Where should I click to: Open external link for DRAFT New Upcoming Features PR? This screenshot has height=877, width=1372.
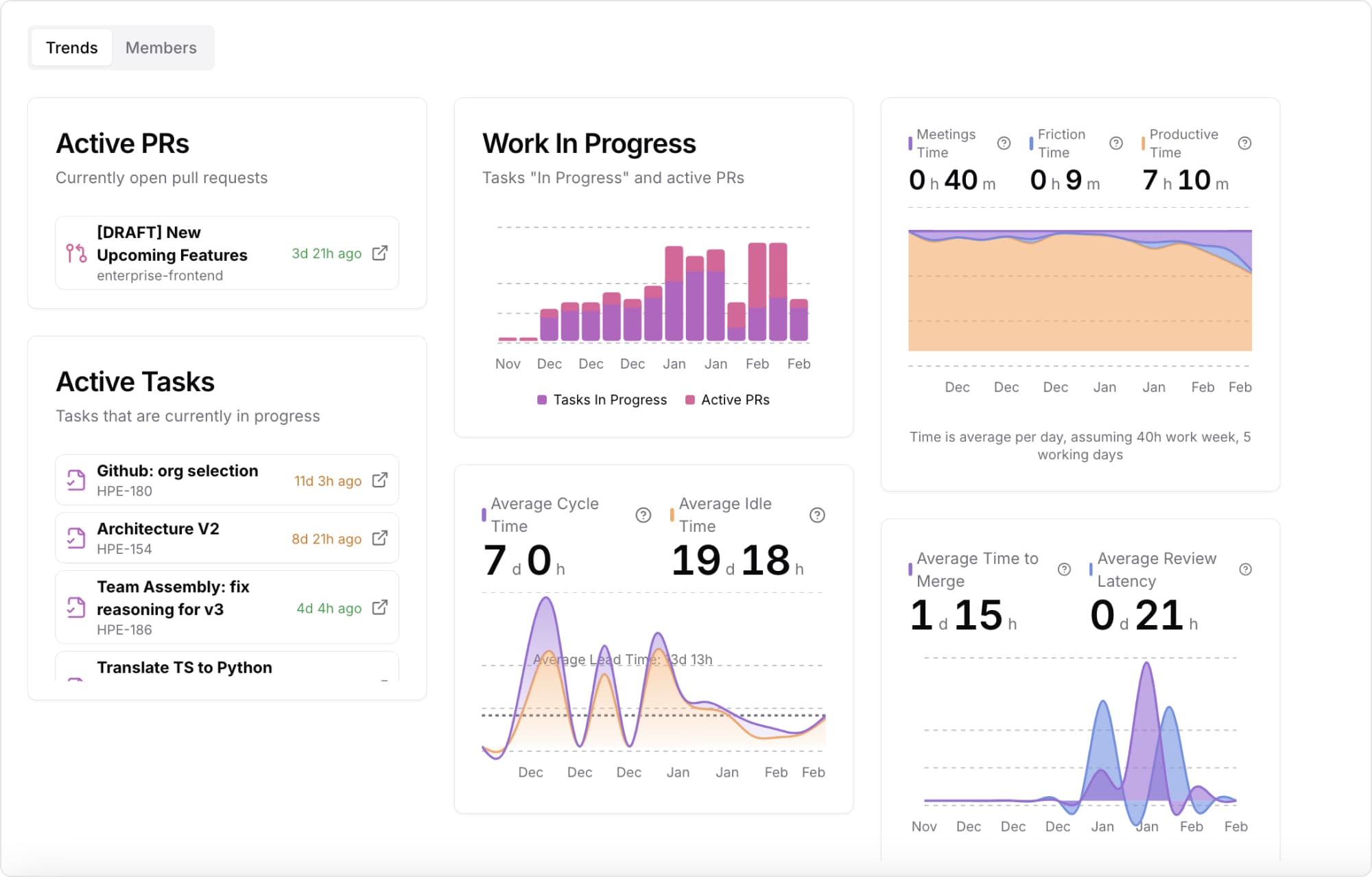pyautogui.click(x=379, y=253)
